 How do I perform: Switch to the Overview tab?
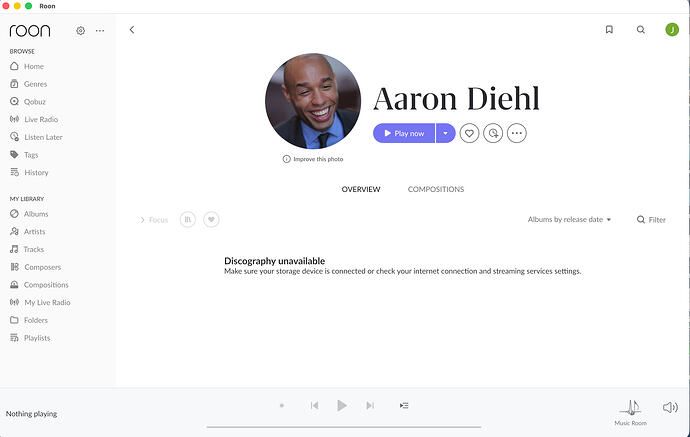[x=361, y=189]
